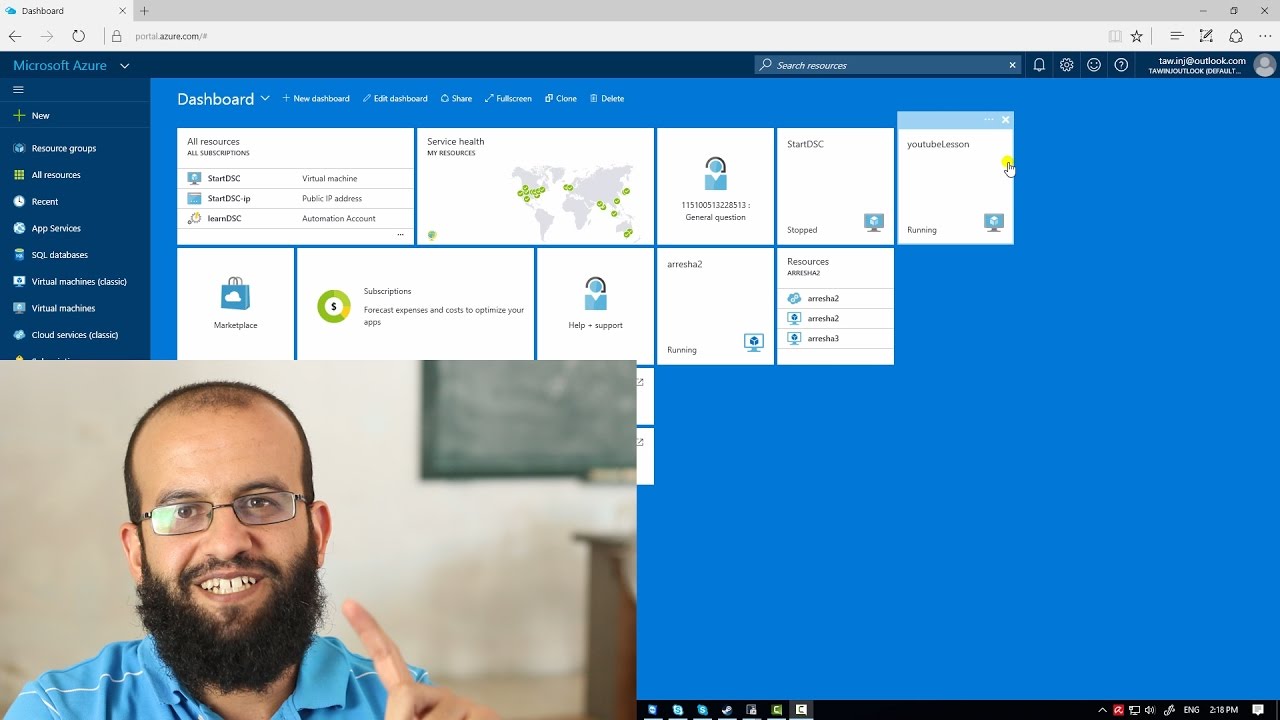This screenshot has height=720, width=1280.
Task: Open browser web note pen icon
Action: click(x=1206, y=36)
